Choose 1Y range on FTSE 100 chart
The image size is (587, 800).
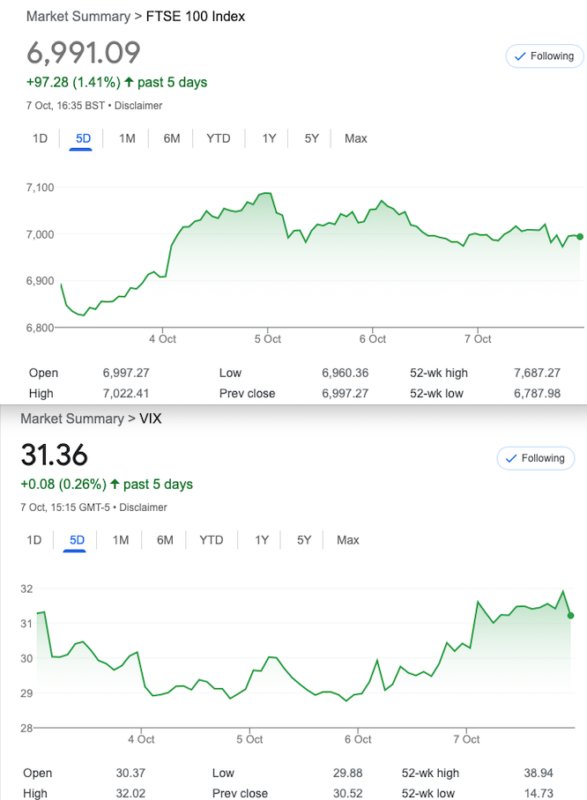269,139
